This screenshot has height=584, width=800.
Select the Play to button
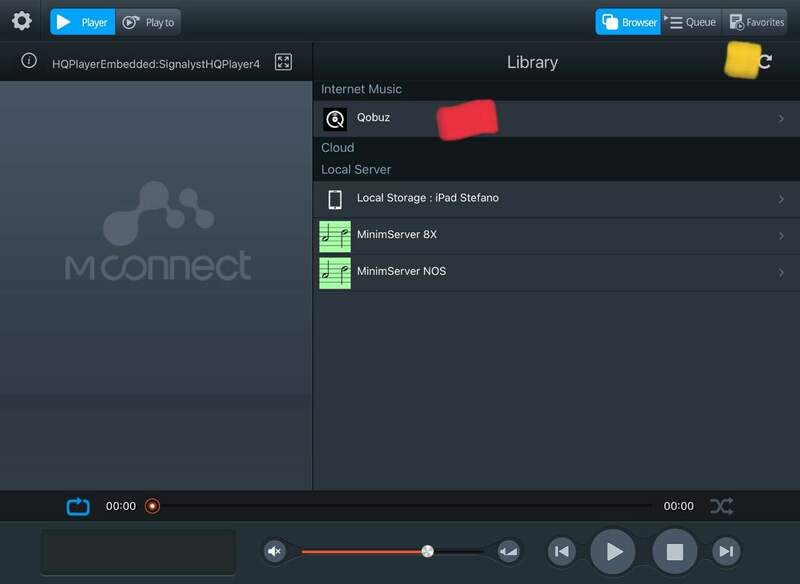149,22
